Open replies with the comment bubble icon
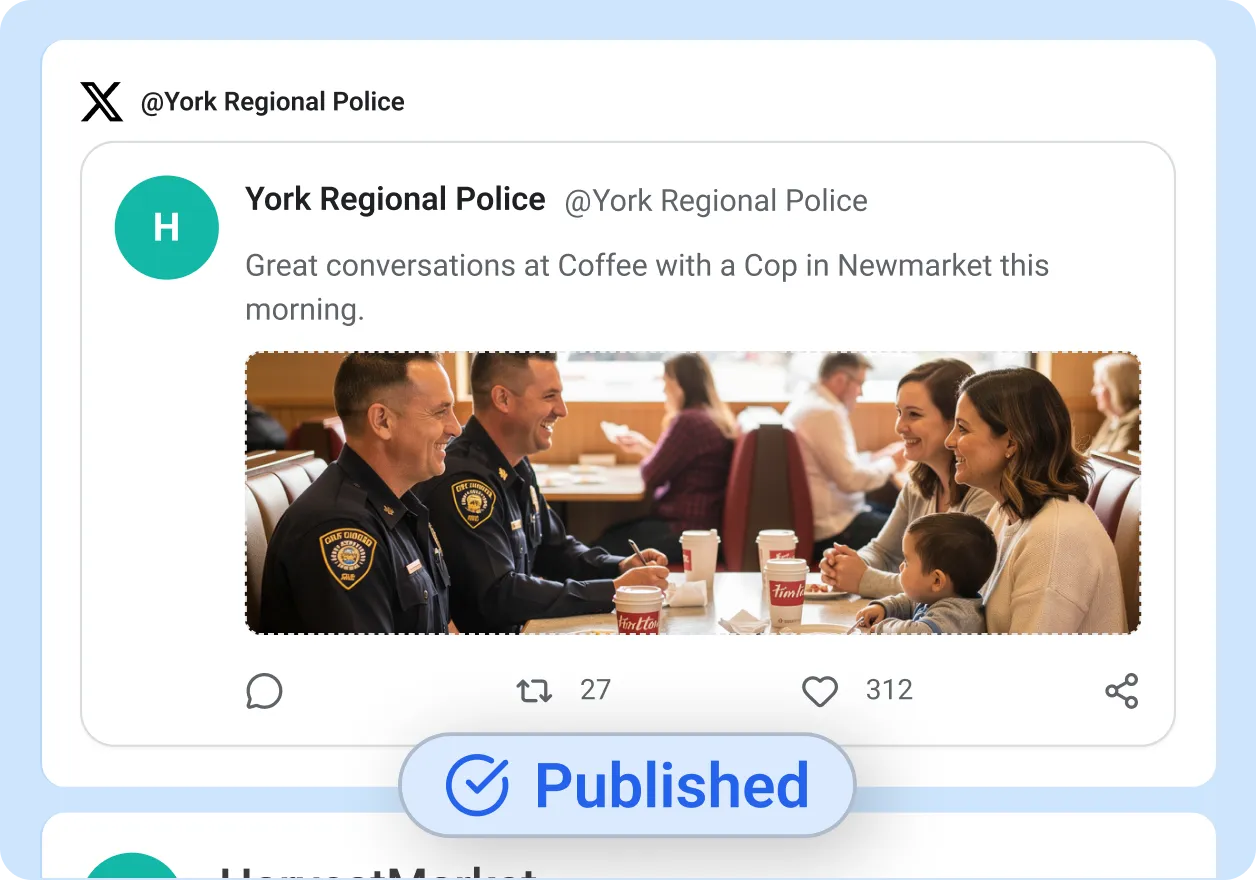 coord(264,691)
